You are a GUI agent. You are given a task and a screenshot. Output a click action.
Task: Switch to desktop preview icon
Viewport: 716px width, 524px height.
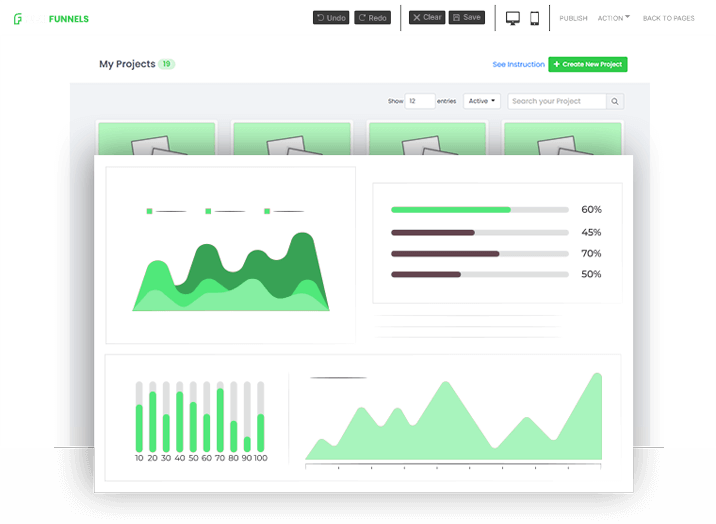pos(513,18)
